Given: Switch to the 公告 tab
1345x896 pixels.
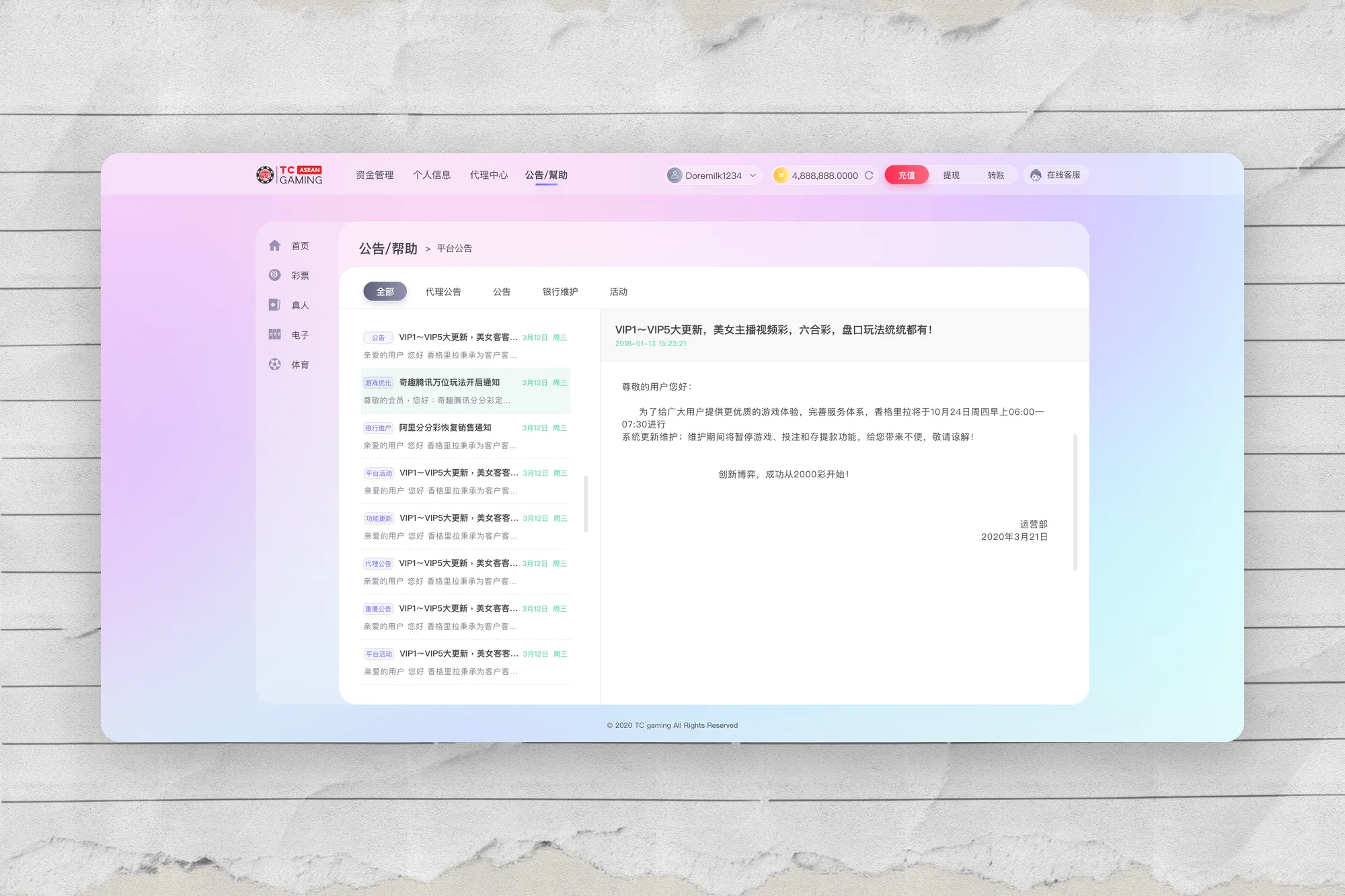Looking at the screenshot, I should point(502,291).
